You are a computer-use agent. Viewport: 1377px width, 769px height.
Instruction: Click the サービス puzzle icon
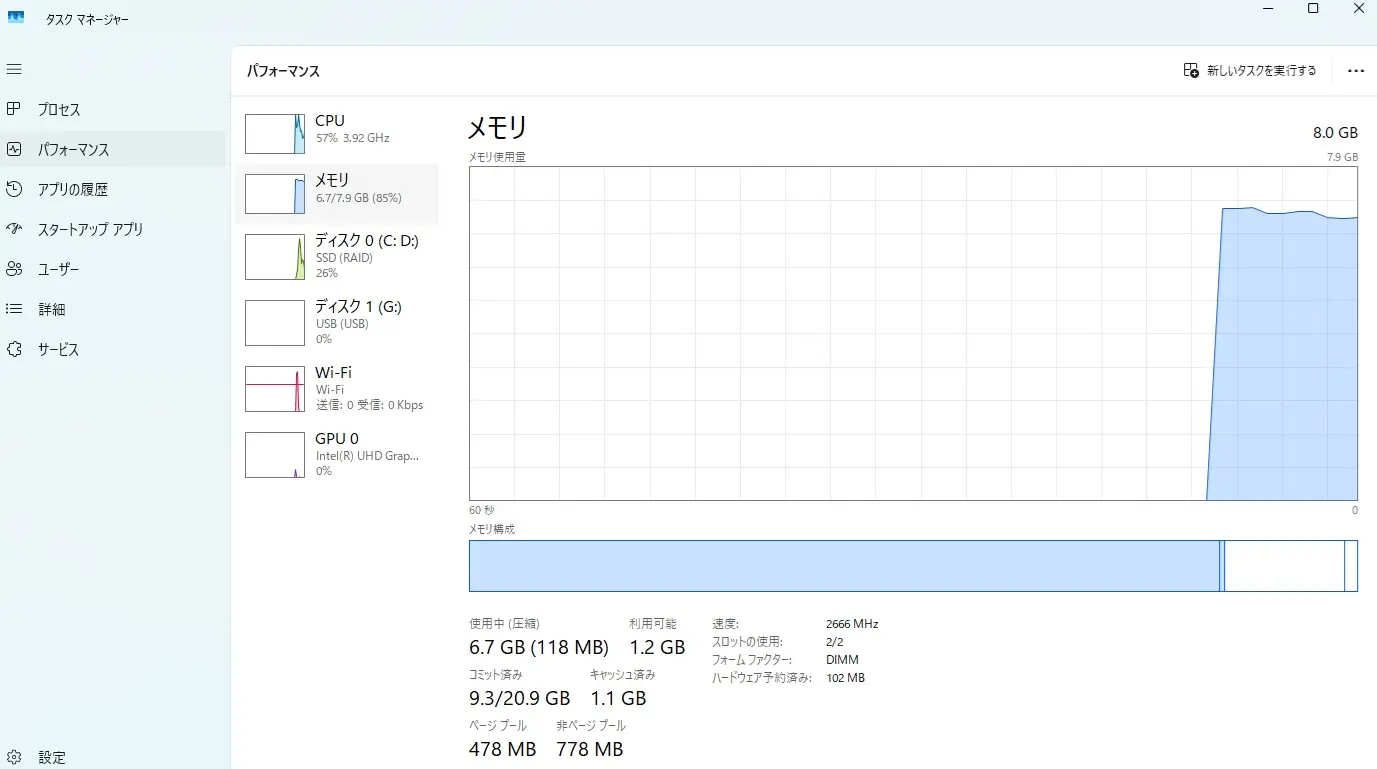point(14,349)
